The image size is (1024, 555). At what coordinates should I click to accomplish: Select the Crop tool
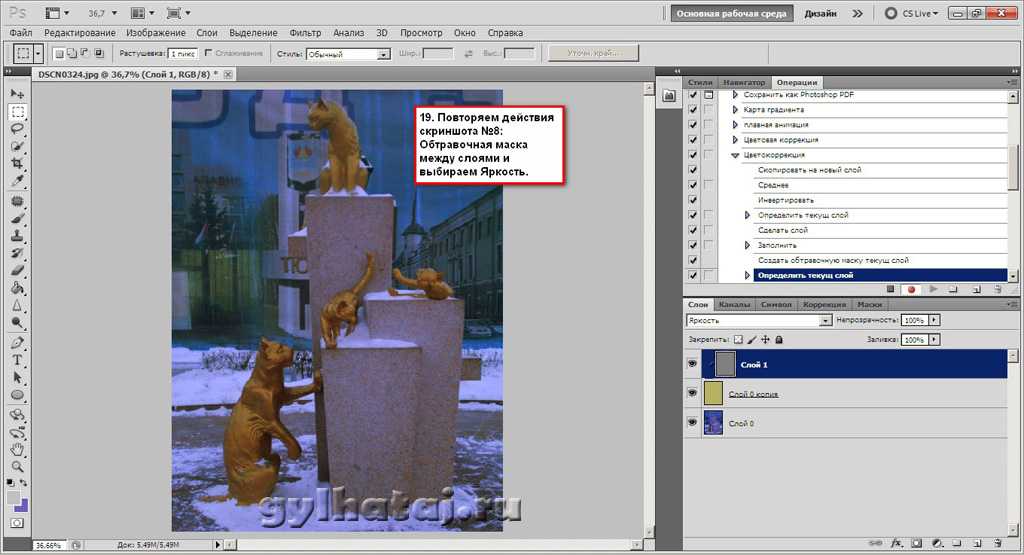[x=17, y=163]
